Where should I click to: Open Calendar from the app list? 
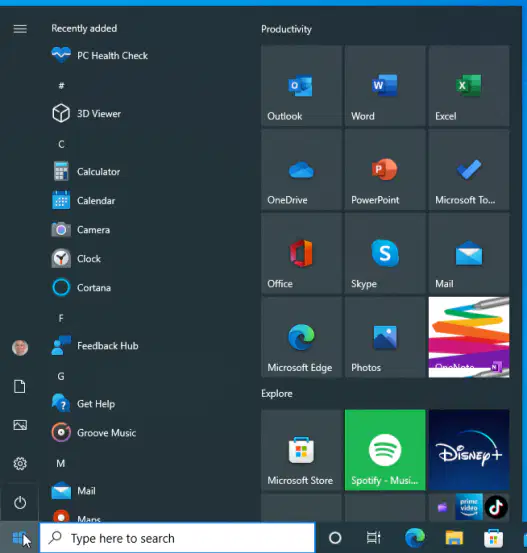coord(84,201)
